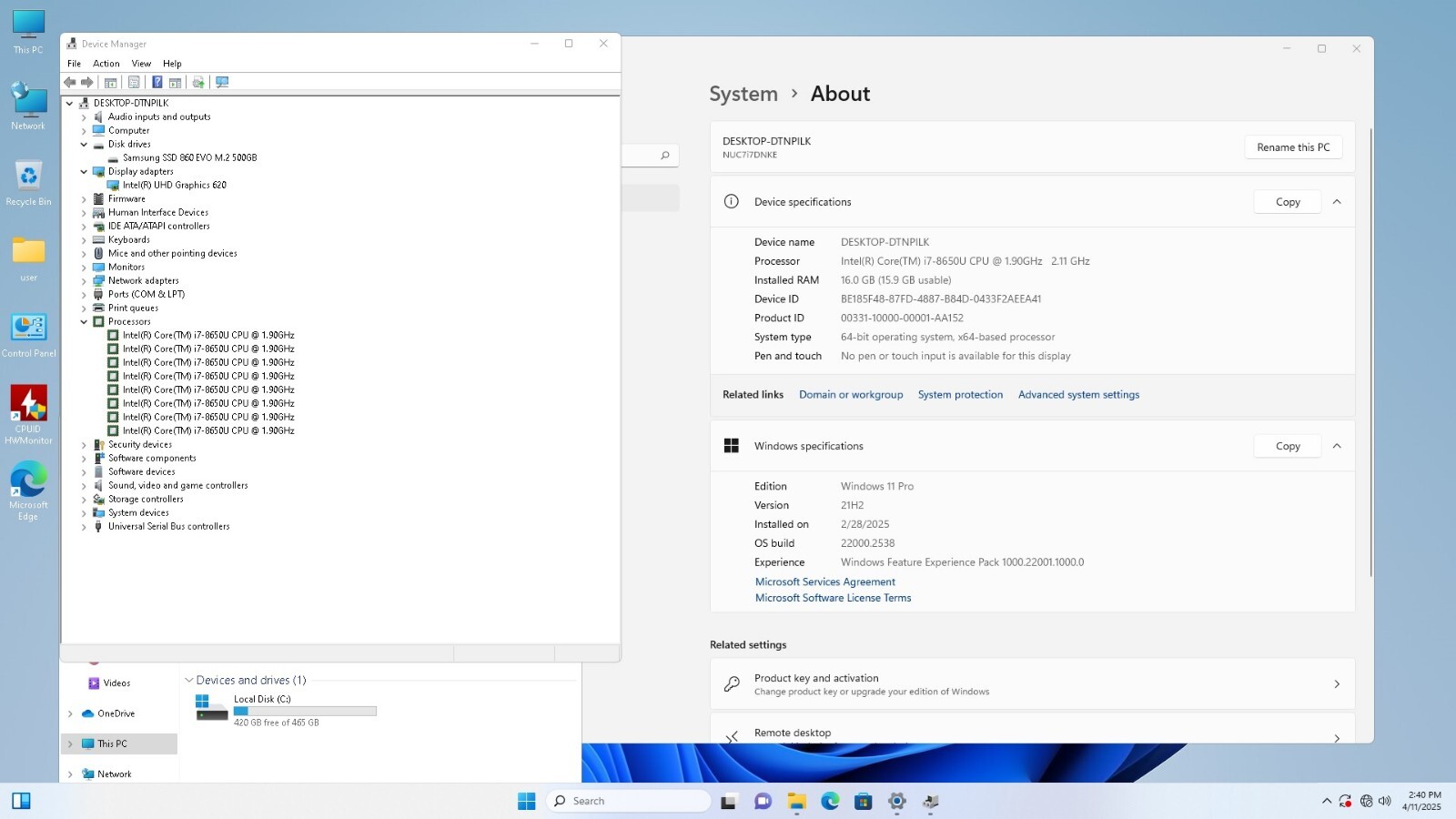The image size is (1456, 819).
Task: Open the View menu in Device Manager
Action: coord(141,64)
